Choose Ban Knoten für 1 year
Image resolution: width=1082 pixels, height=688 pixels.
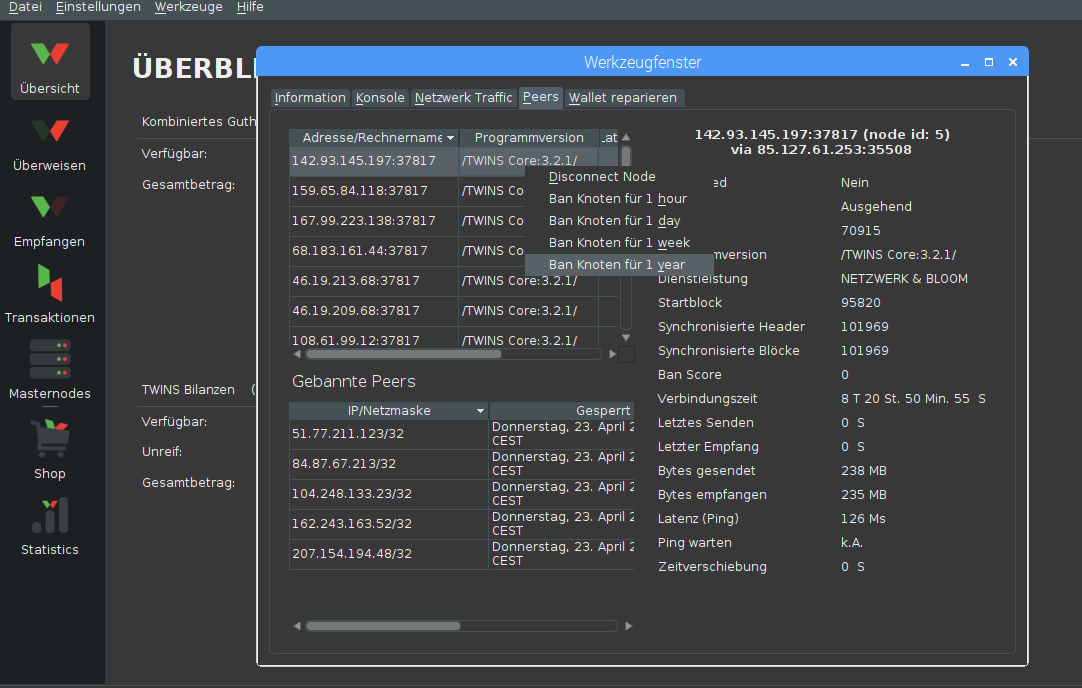(619, 265)
